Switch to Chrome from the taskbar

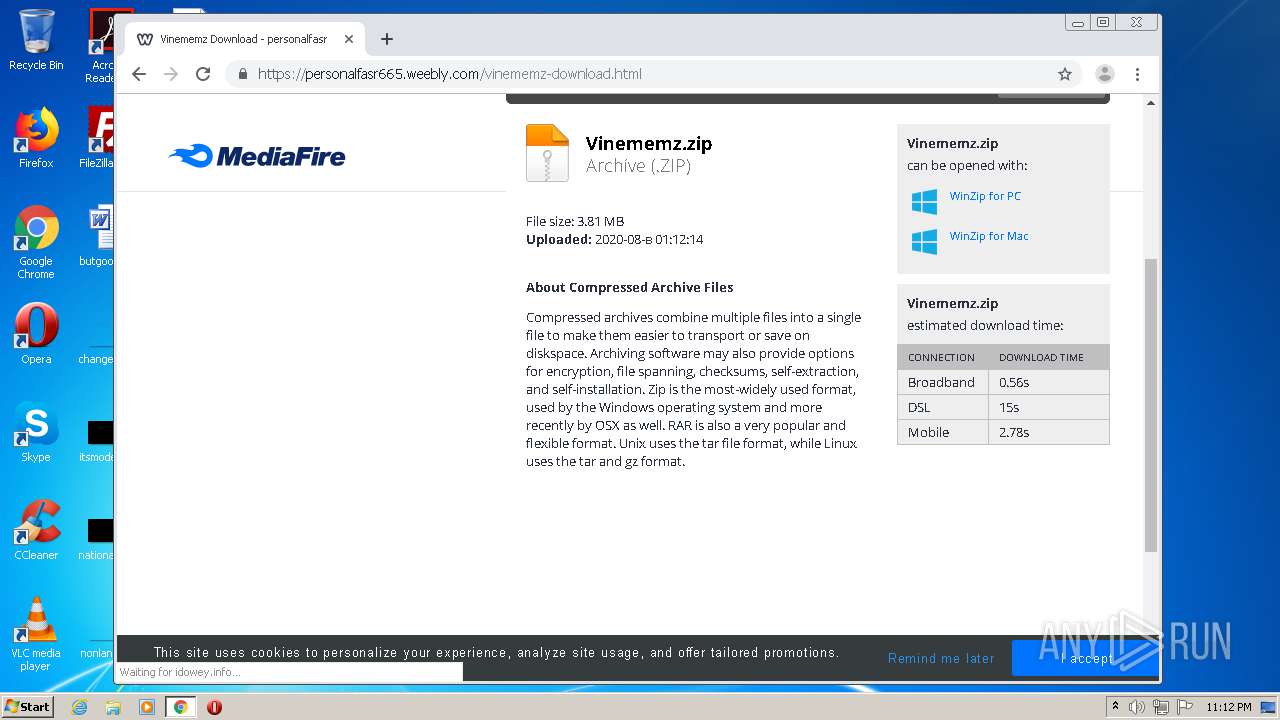(x=180, y=707)
